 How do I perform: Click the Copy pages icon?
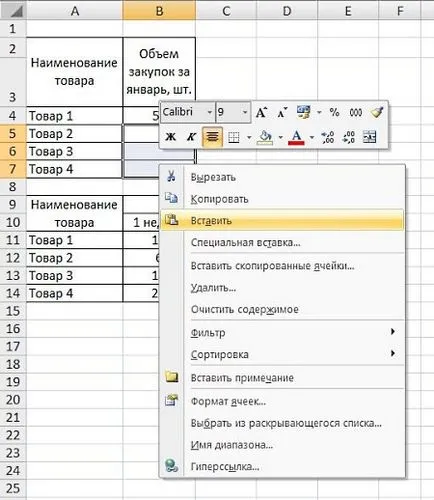coord(171,198)
